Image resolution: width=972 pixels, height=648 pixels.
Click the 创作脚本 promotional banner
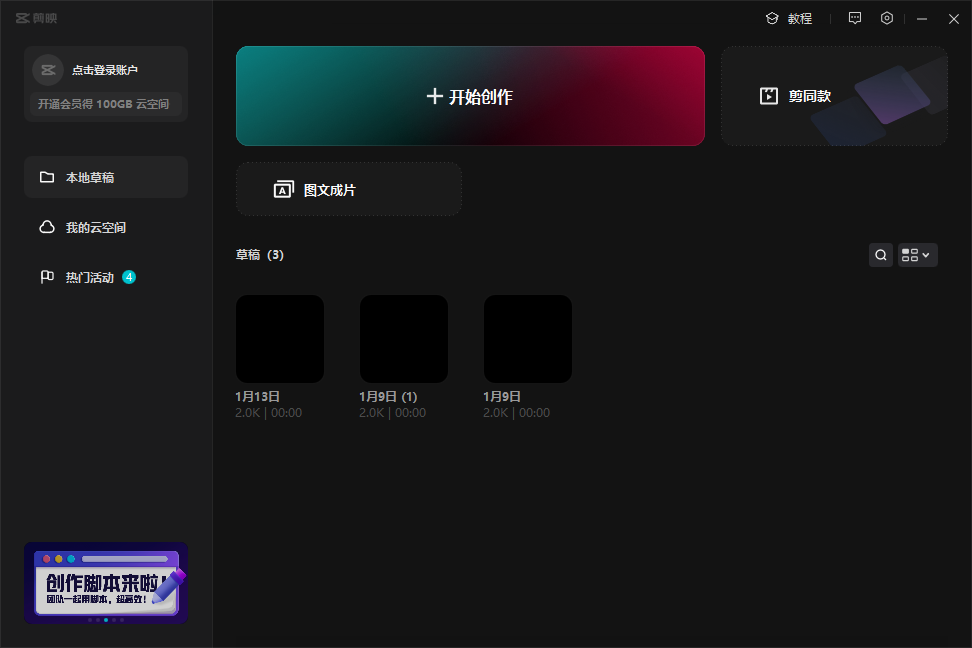[x=106, y=581]
